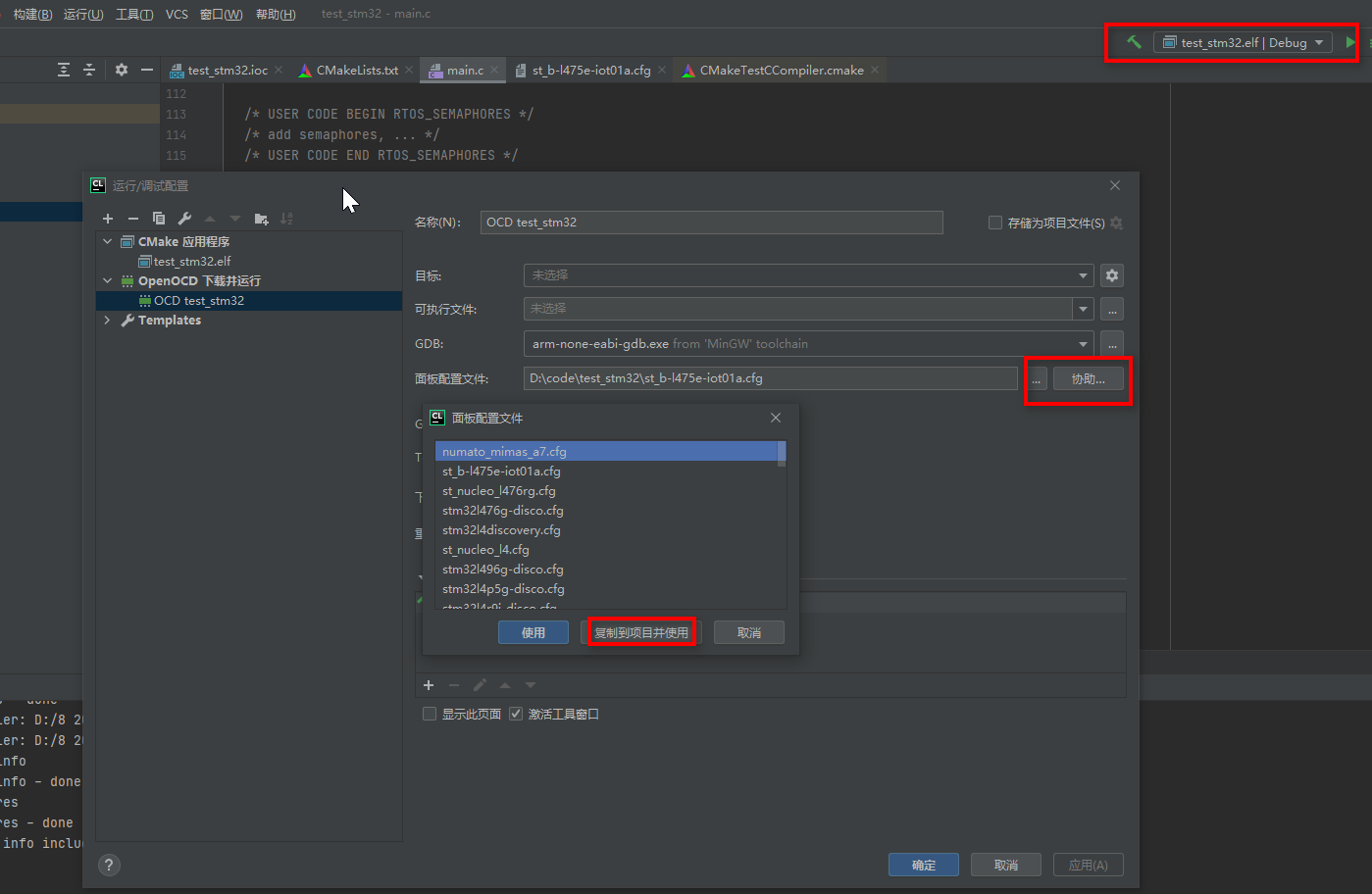Browse for GDB with ... button
The image size is (1372, 894).
pos(1111,344)
